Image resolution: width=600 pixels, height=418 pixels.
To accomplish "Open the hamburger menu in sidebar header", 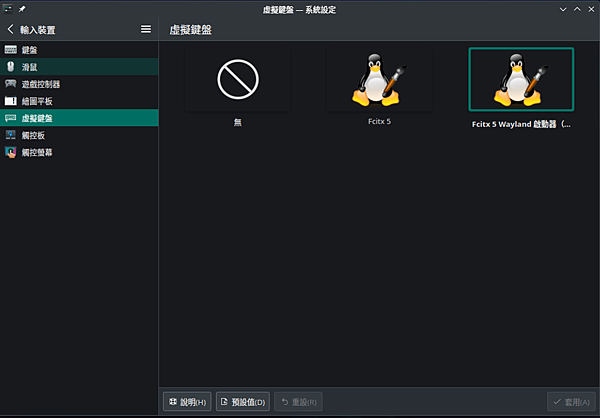I will 146,29.
